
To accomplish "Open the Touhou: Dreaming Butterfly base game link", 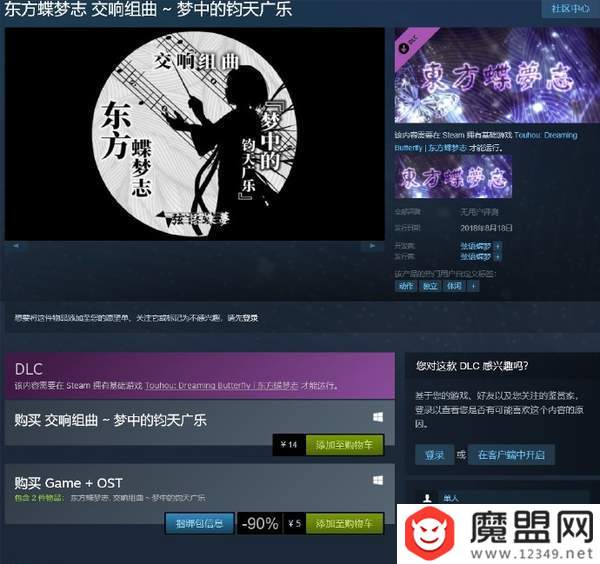I will click(x=486, y=141).
